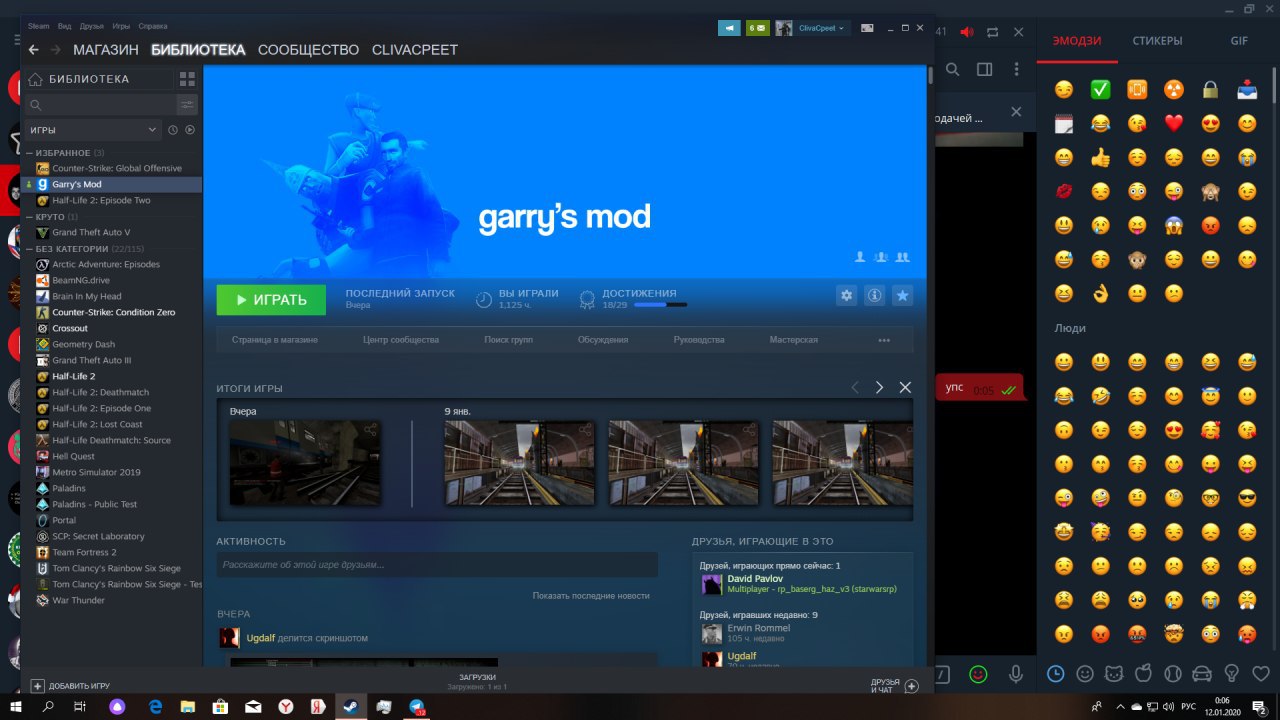Select the car travel emoji category
1280x720 pixels.
(1203, 674)
